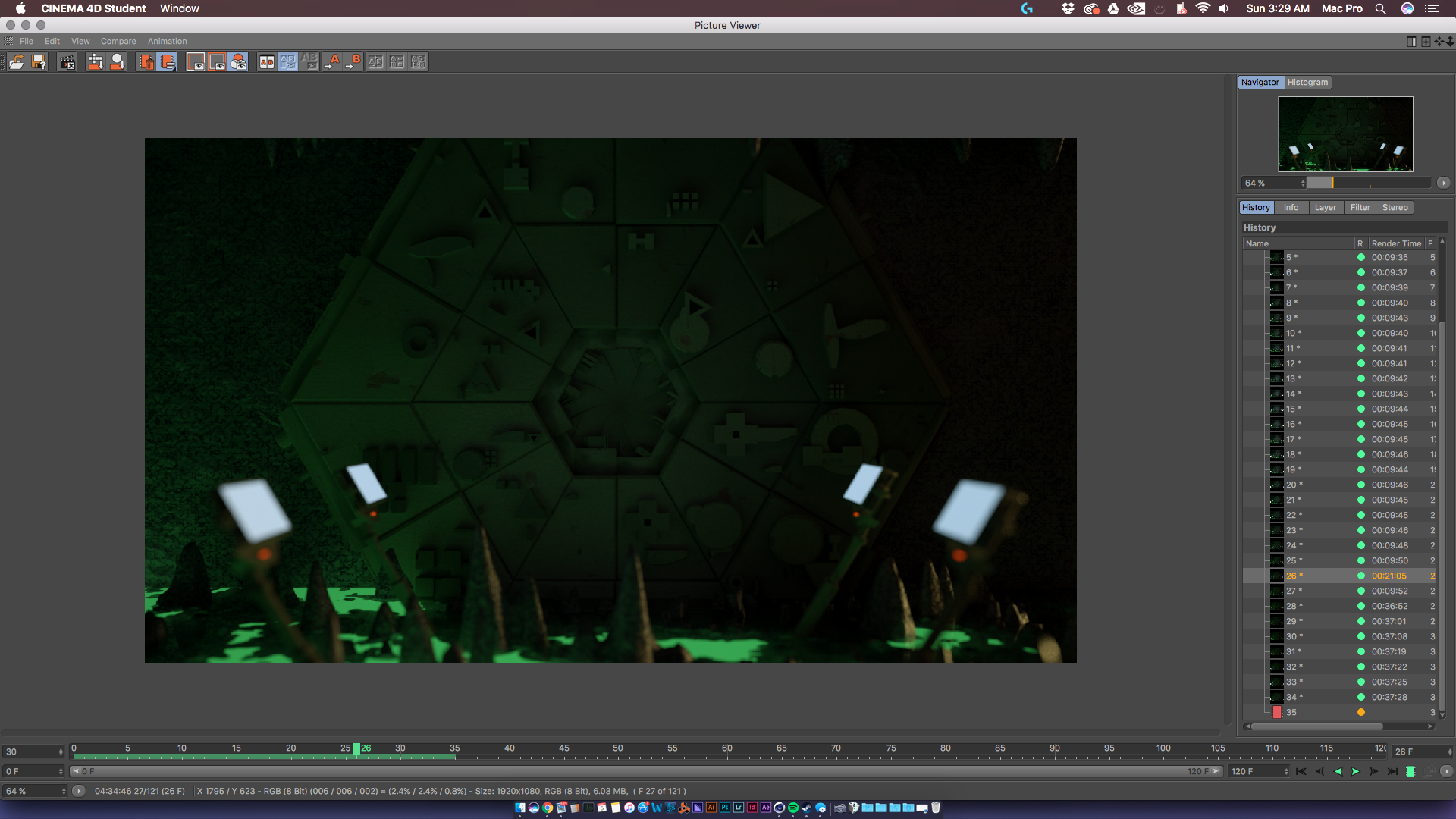The image size is (1456, 819).
Task: Click Go to last frame button
Action: [x=1392, y=771]
